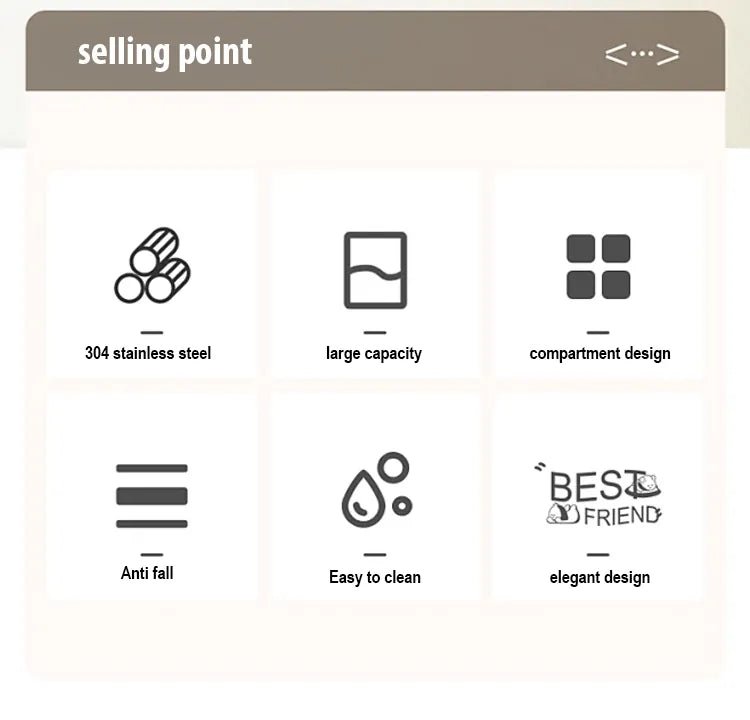Click the dash above "compartment design"
This screenshot has width=750, height=720.
598,332
